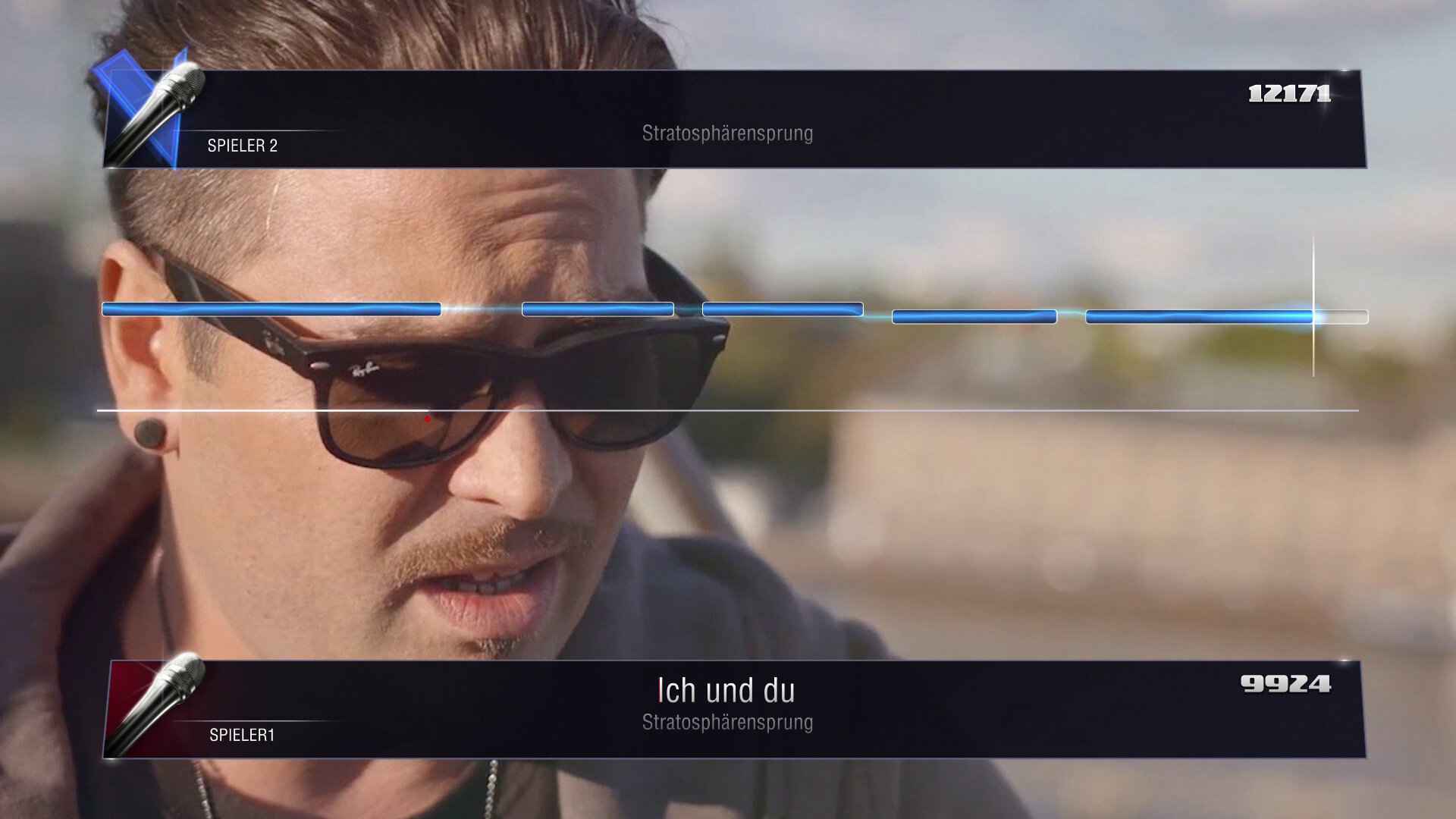Click the Spieler 2 microphone icon
1456x819 pixels.
(x=155, y=114)
